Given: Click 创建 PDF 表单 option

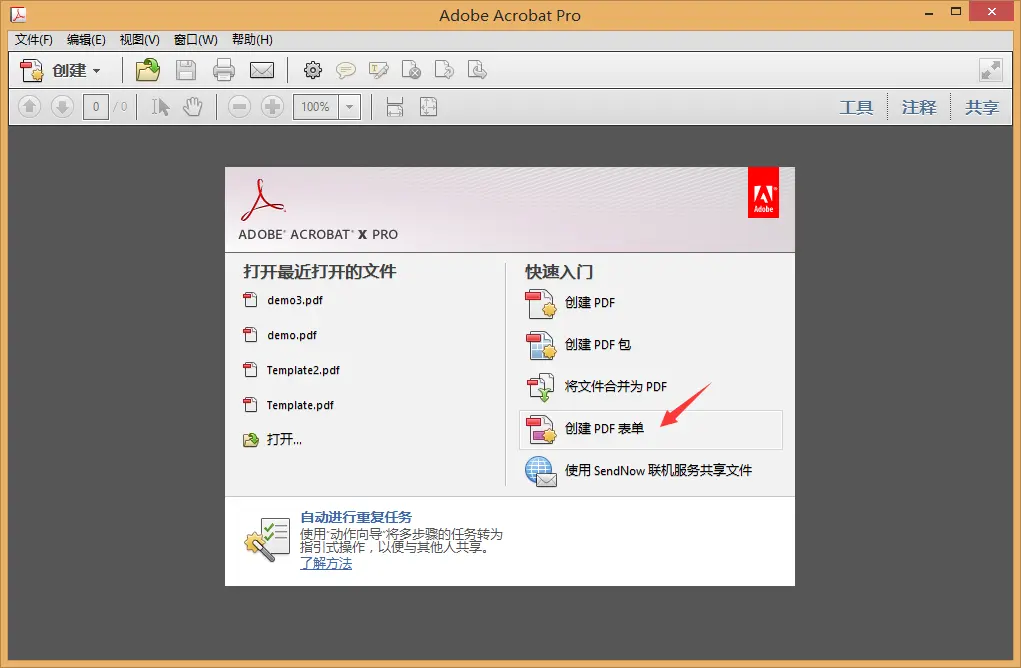Looking at the screenshot, I should coord(650,430).
